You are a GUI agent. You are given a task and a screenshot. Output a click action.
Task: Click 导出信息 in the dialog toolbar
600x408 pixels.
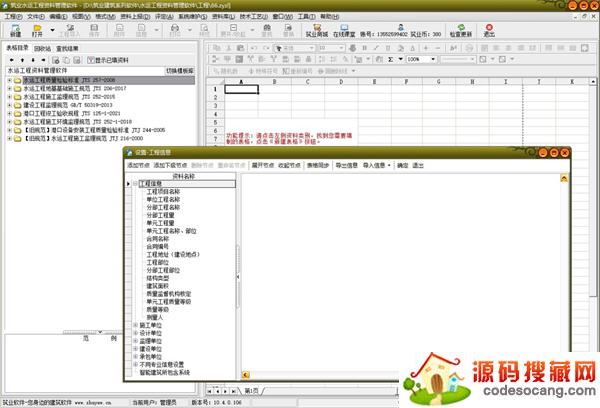pos(347,165)
